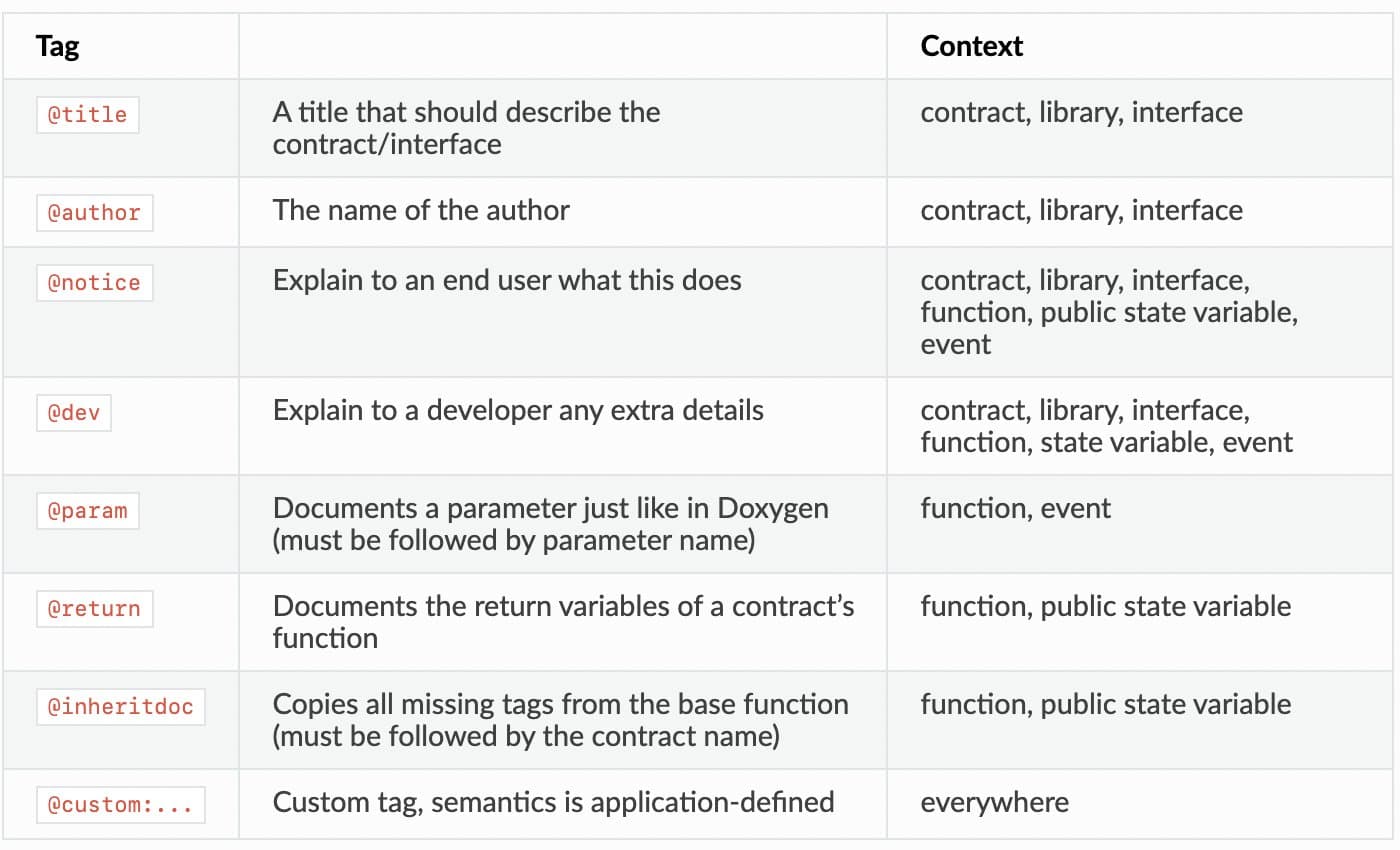Click the @param tag code label
The image size is (1400, 850).
pyautogui.click(x=88, y=511)
